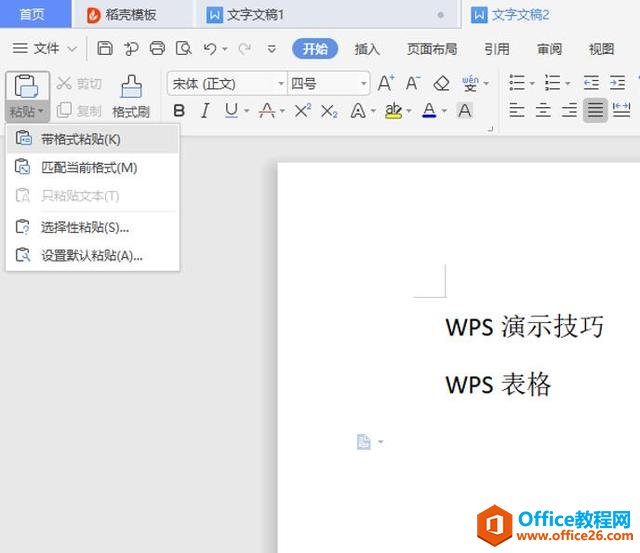Click the Print icon in quick toolbar

pyautogui.click(x=157, y=49)
